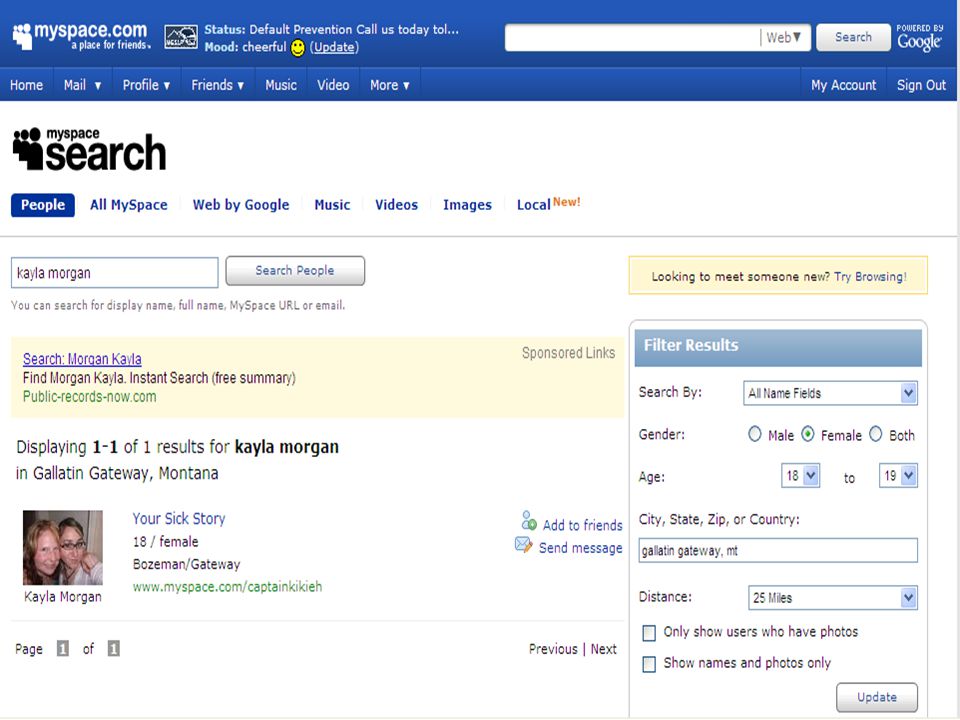
Task: Click the profile picture icon next to Status
Action: click(x=181, y=37)
